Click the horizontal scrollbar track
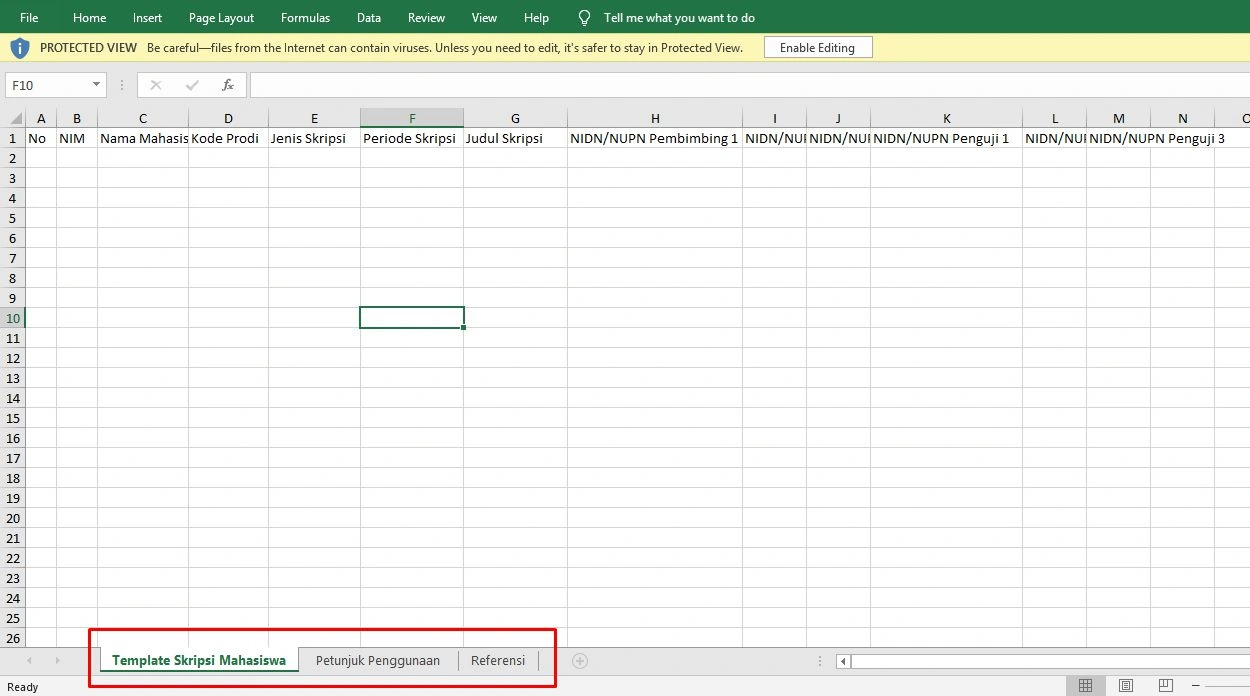 coord(1050,660)
